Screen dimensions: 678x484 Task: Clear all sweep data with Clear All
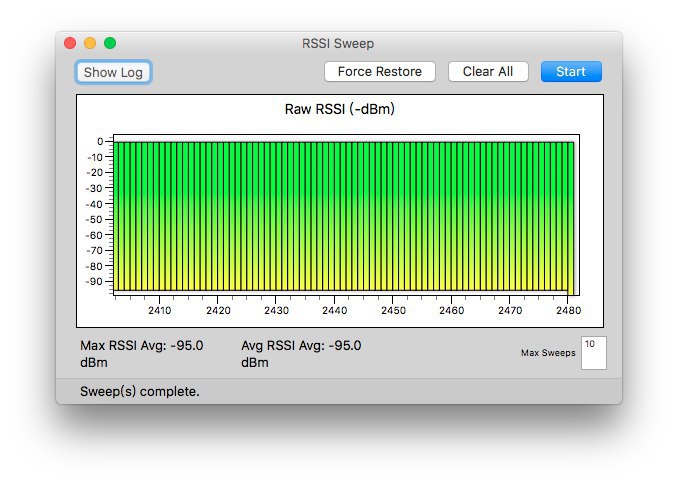pyautogui.click(x=488, y=71)
